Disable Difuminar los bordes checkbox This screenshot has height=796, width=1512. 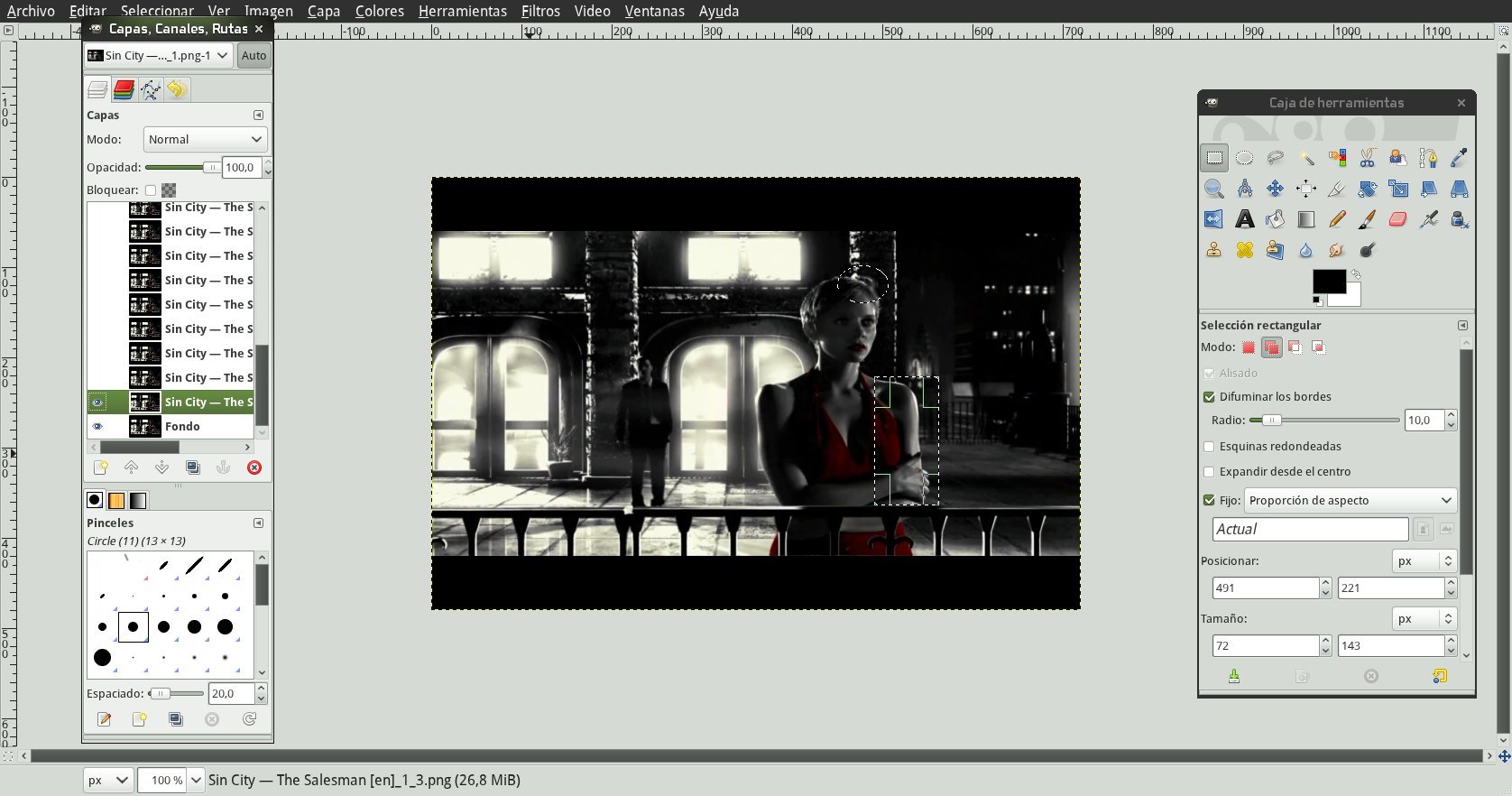tap(1209, 397)
